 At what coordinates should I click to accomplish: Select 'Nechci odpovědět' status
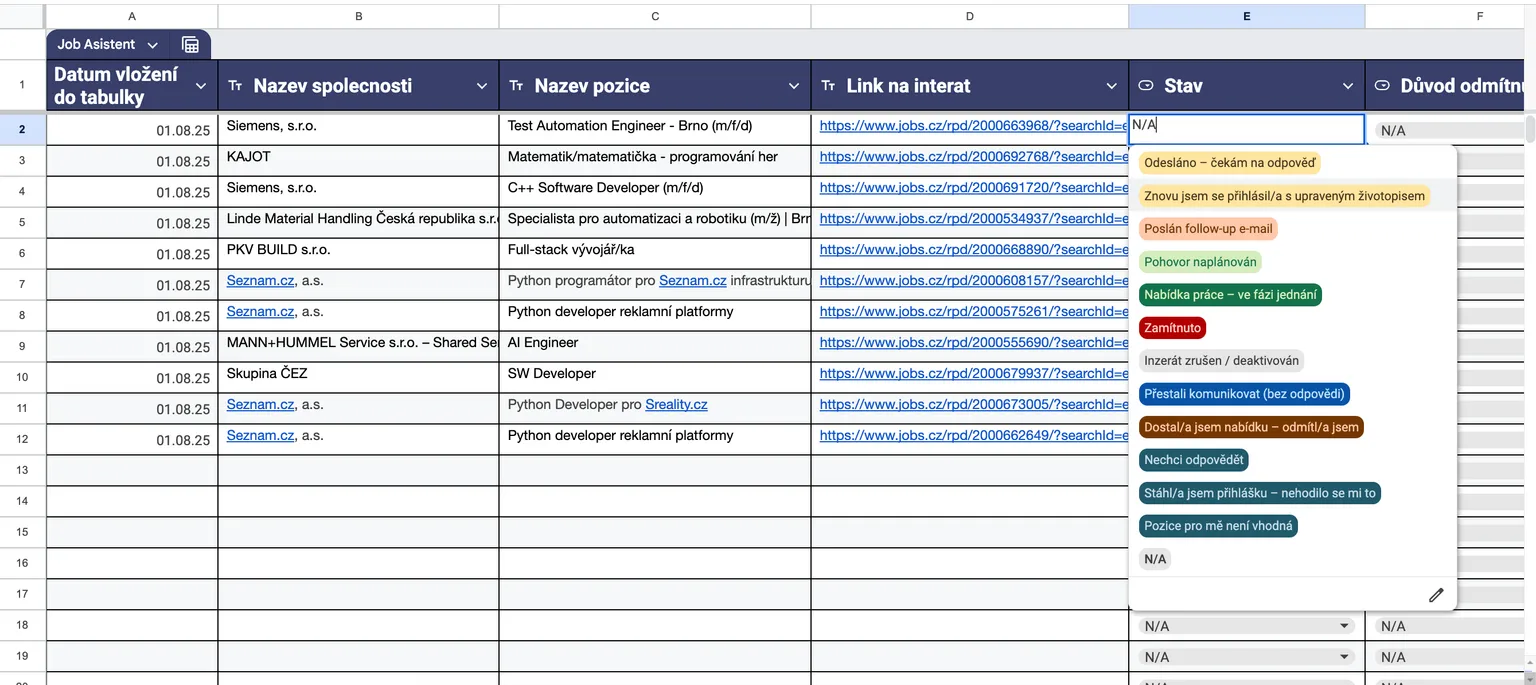pos(1194,460)
